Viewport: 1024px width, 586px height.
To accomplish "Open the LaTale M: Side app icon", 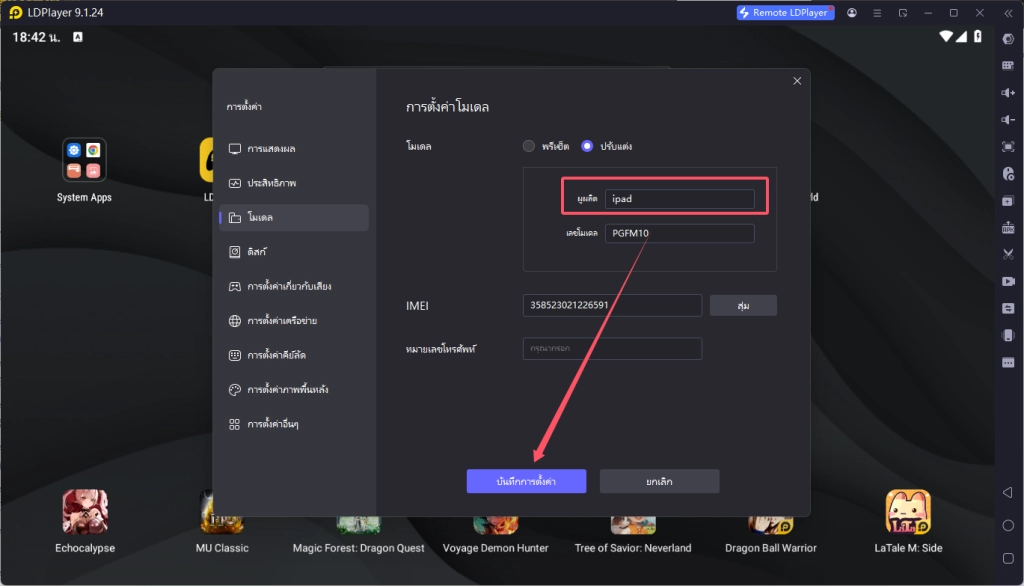I will point(908,512).
